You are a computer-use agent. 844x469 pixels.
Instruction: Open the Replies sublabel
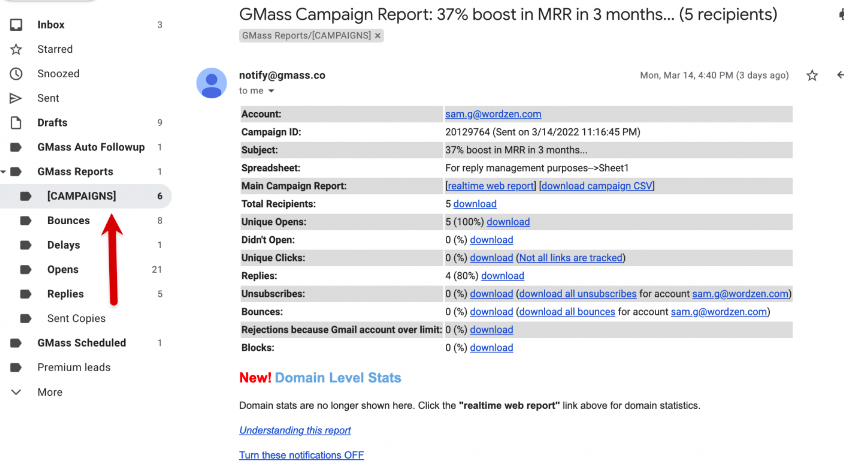coord(65,294)
